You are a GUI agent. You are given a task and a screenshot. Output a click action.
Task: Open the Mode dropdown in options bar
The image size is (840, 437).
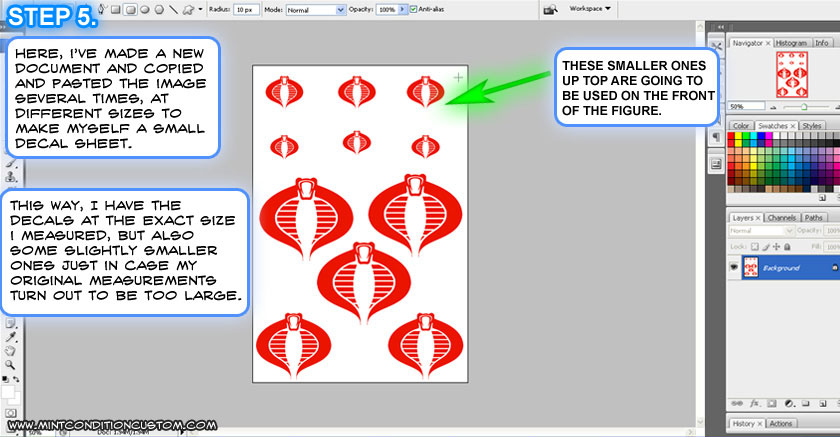click(x=316, y=10)
